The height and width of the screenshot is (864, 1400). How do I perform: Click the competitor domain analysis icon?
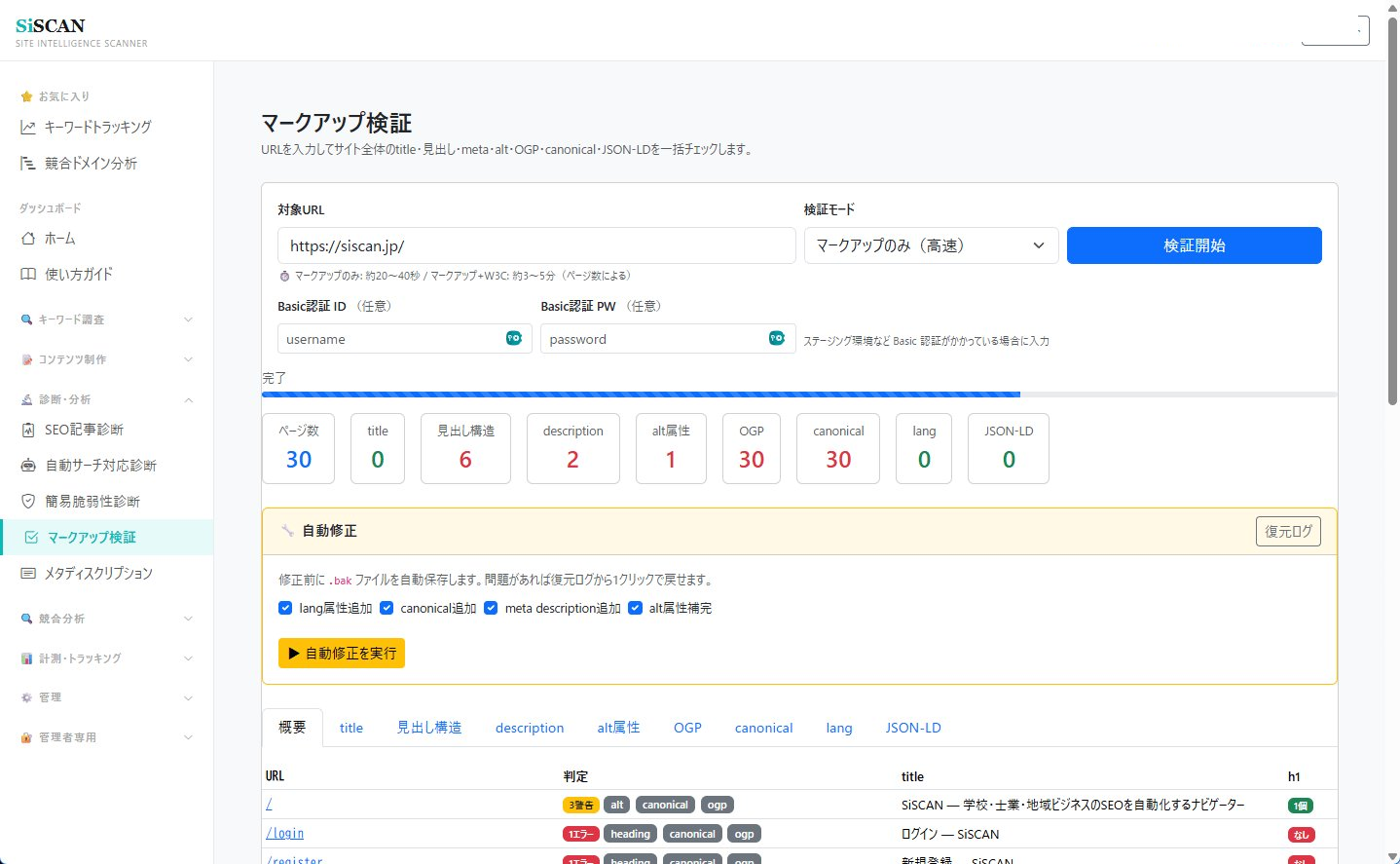pyautogui.click(x=28, y=164)
